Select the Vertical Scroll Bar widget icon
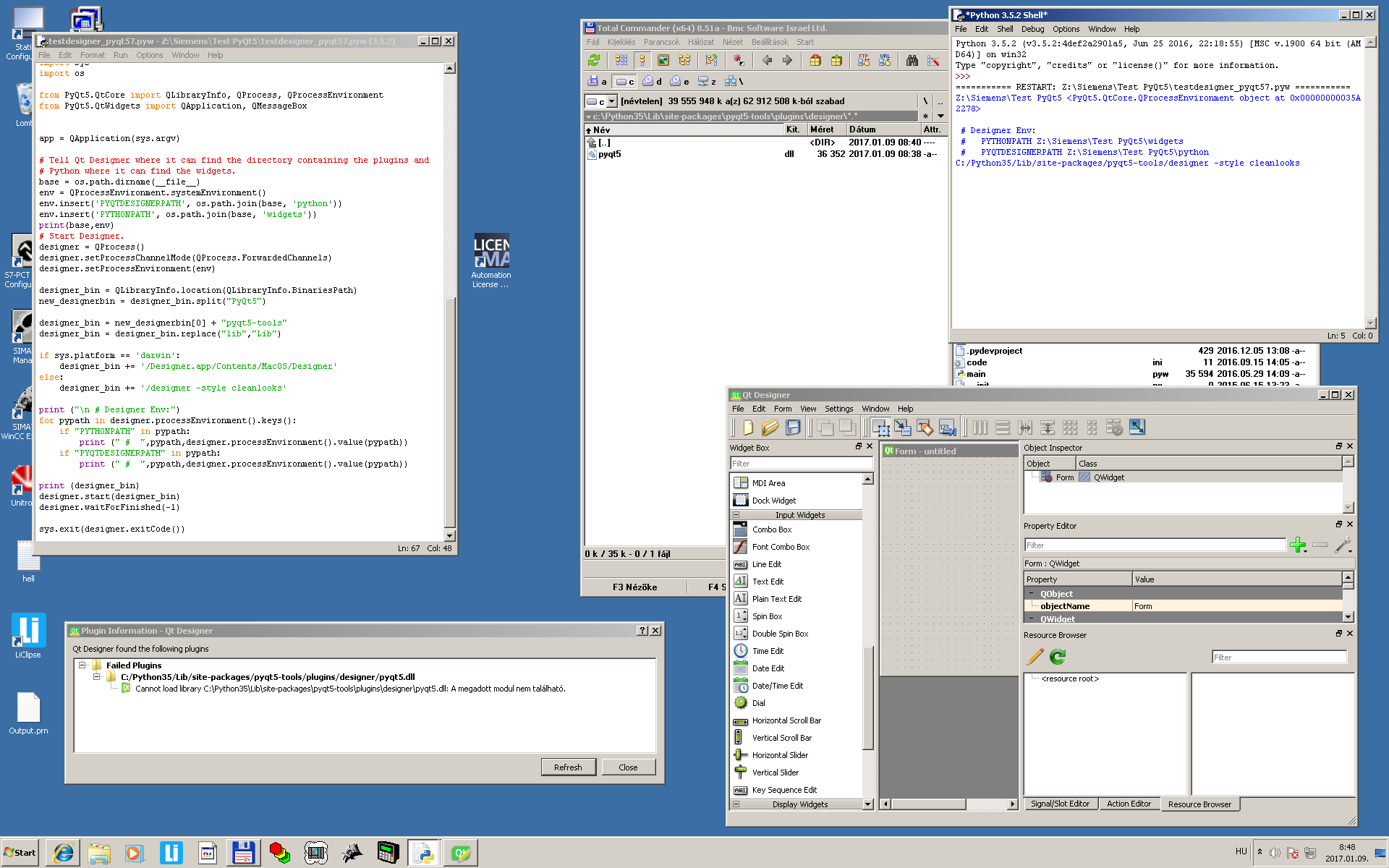1389x868 pixels. click(x=740, y=737)
